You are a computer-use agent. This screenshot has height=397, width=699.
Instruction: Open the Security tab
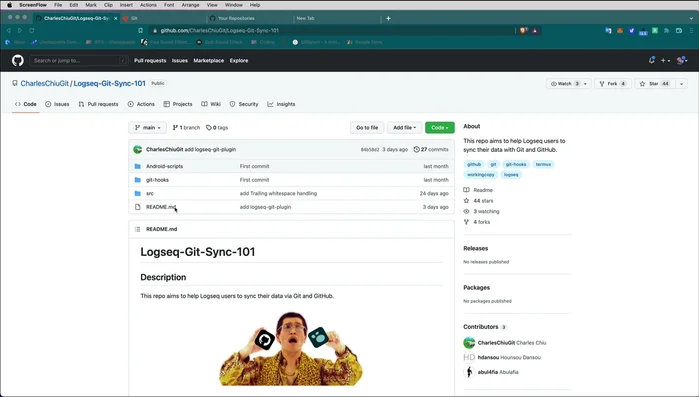pos(244,104)
